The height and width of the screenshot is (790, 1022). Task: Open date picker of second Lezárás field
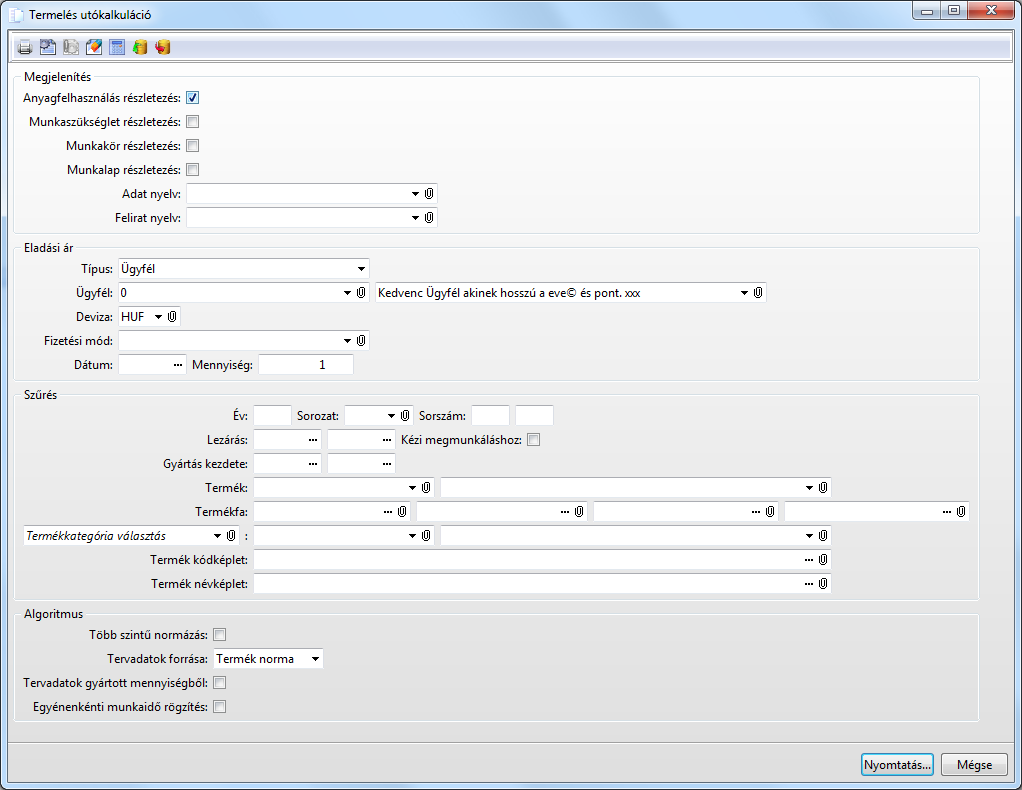coord(387,440)
